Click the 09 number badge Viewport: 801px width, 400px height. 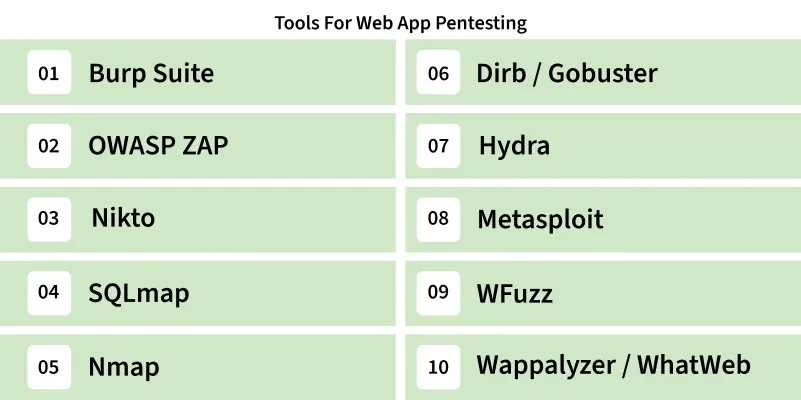tap(438, 292)
